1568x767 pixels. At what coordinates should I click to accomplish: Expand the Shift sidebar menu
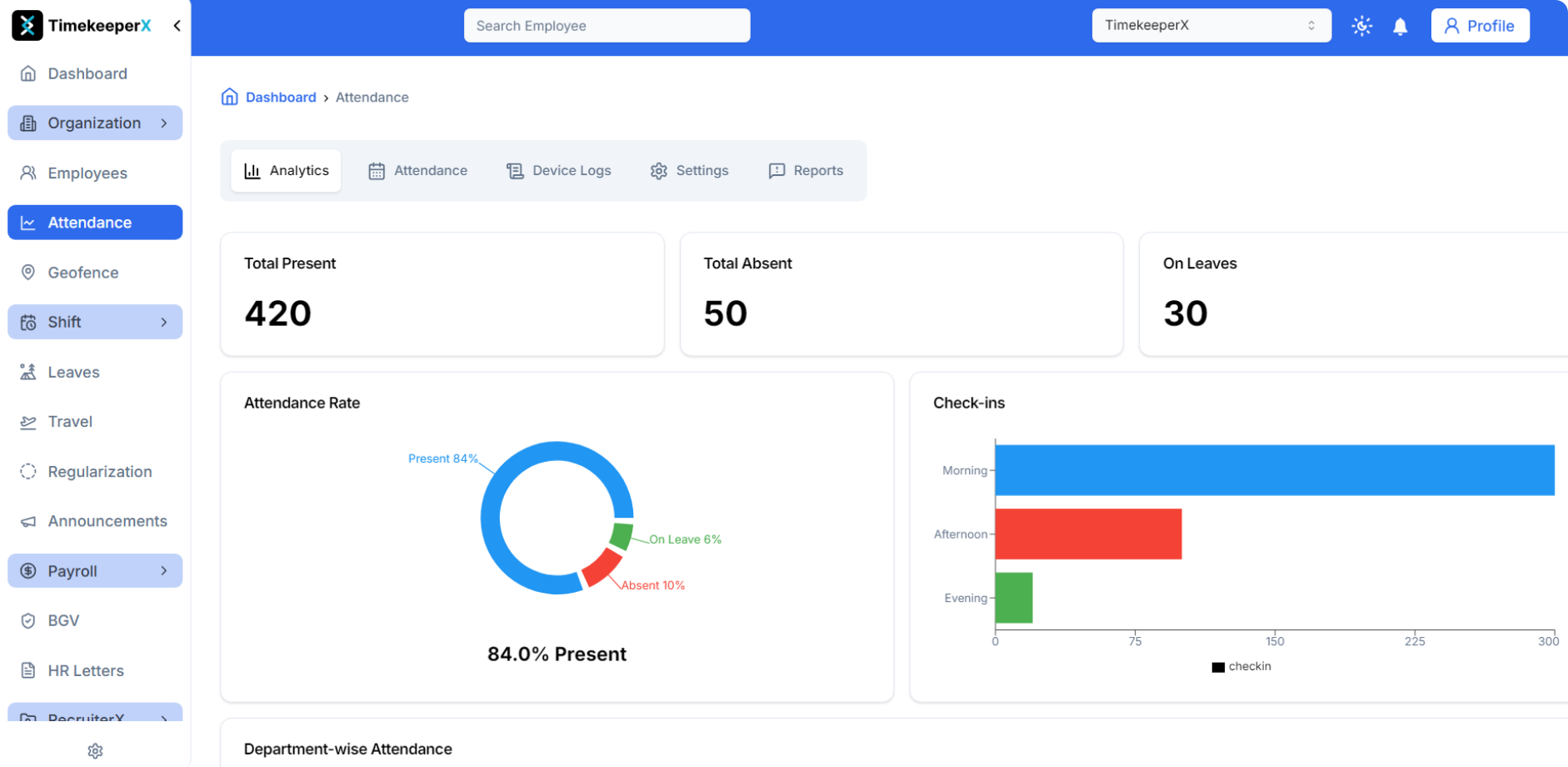pyautogui.click(x=95, y=322)
